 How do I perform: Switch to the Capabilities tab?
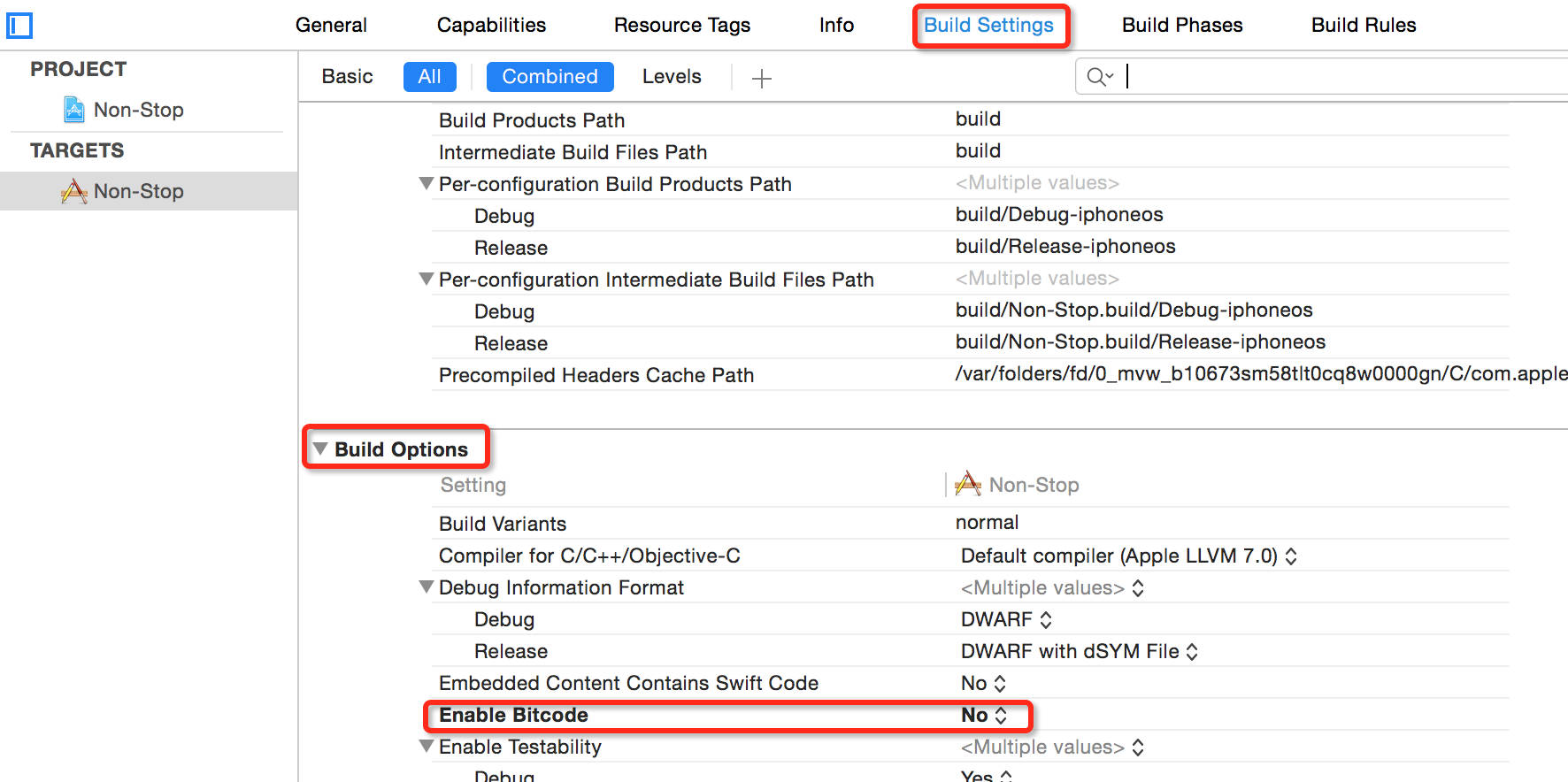[492, 26]
